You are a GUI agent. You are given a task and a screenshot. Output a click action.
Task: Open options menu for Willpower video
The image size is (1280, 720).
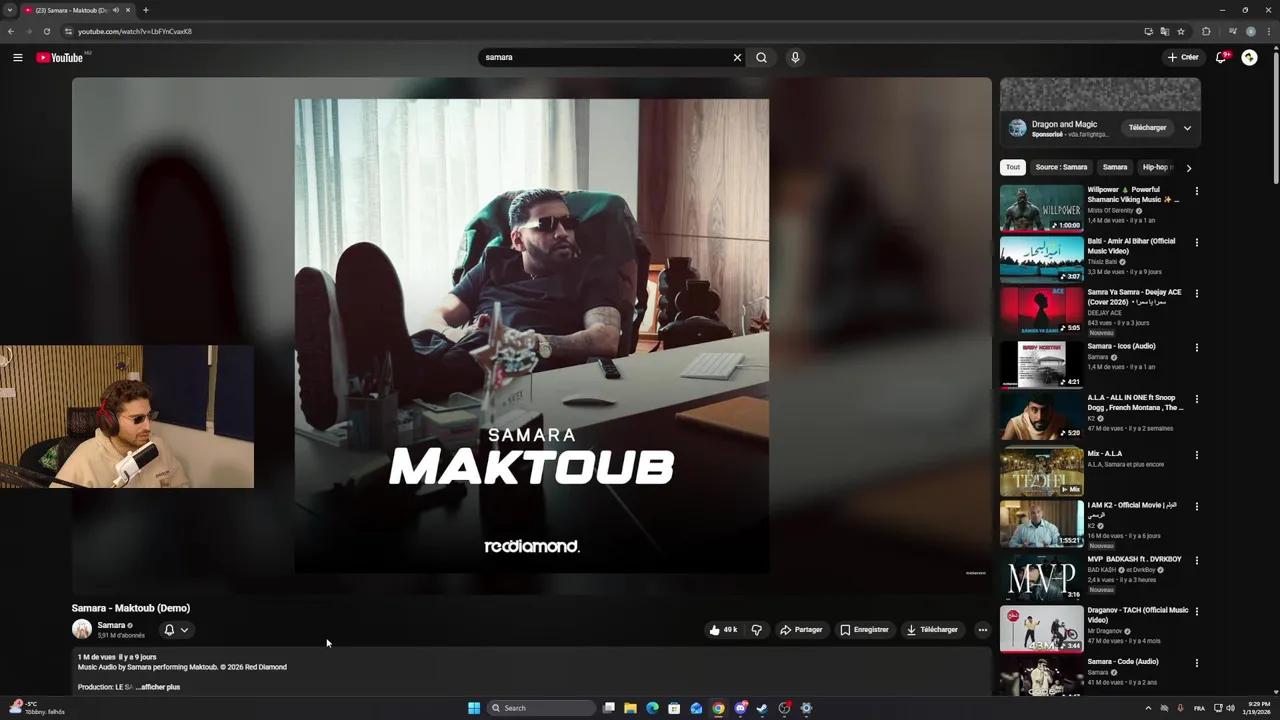point(1196,191)
